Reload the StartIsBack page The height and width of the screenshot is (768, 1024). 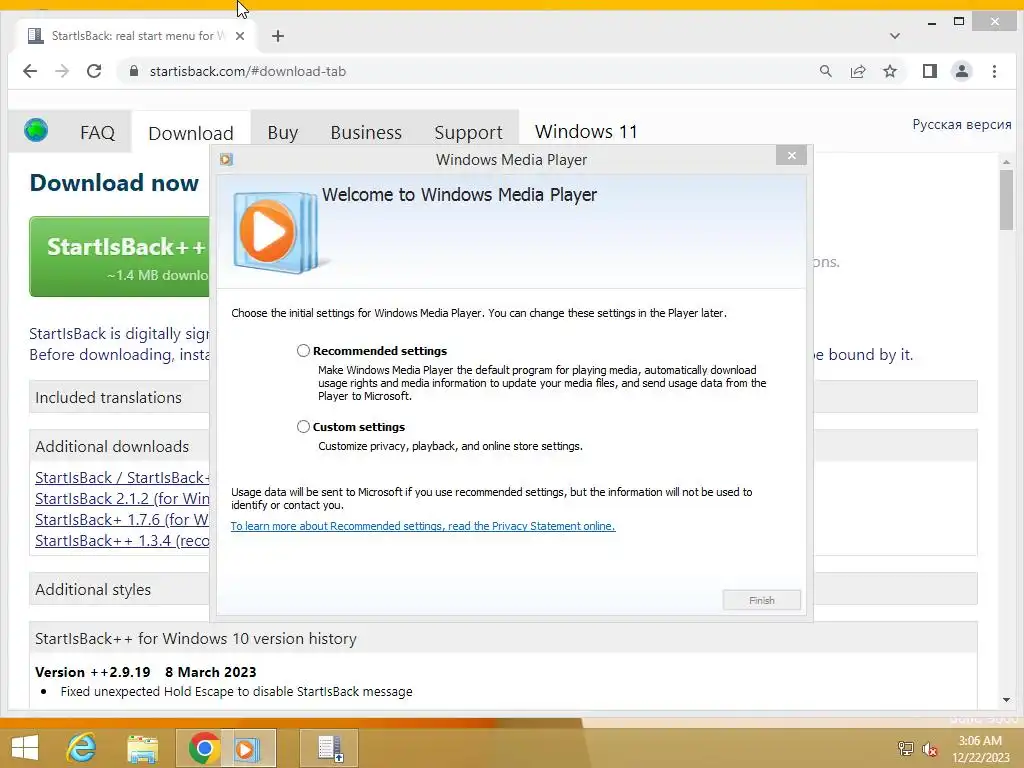pos(94,71)
